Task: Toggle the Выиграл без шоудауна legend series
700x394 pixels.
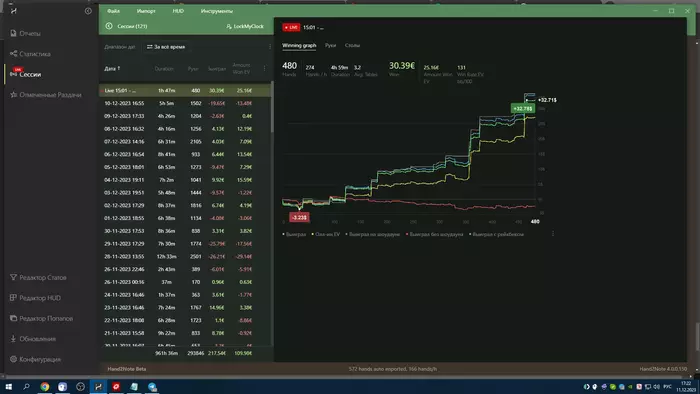Action: (434, 234)
